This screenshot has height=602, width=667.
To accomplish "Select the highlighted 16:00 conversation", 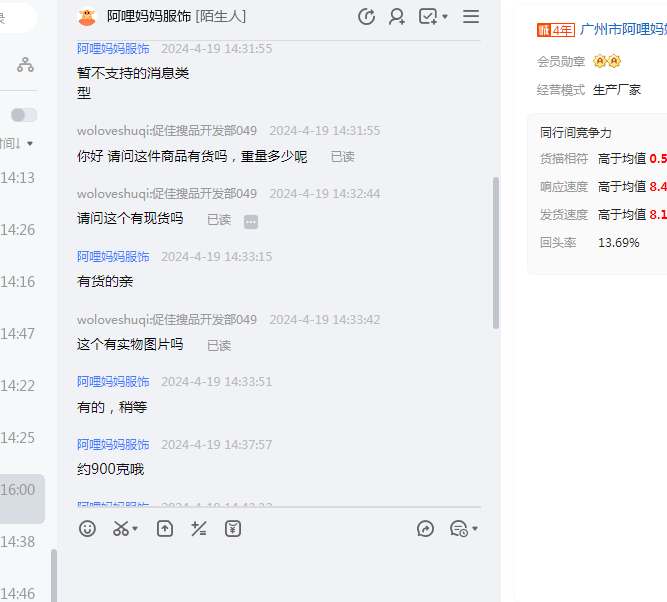I will pyautogui.click(x=20, y=490).
